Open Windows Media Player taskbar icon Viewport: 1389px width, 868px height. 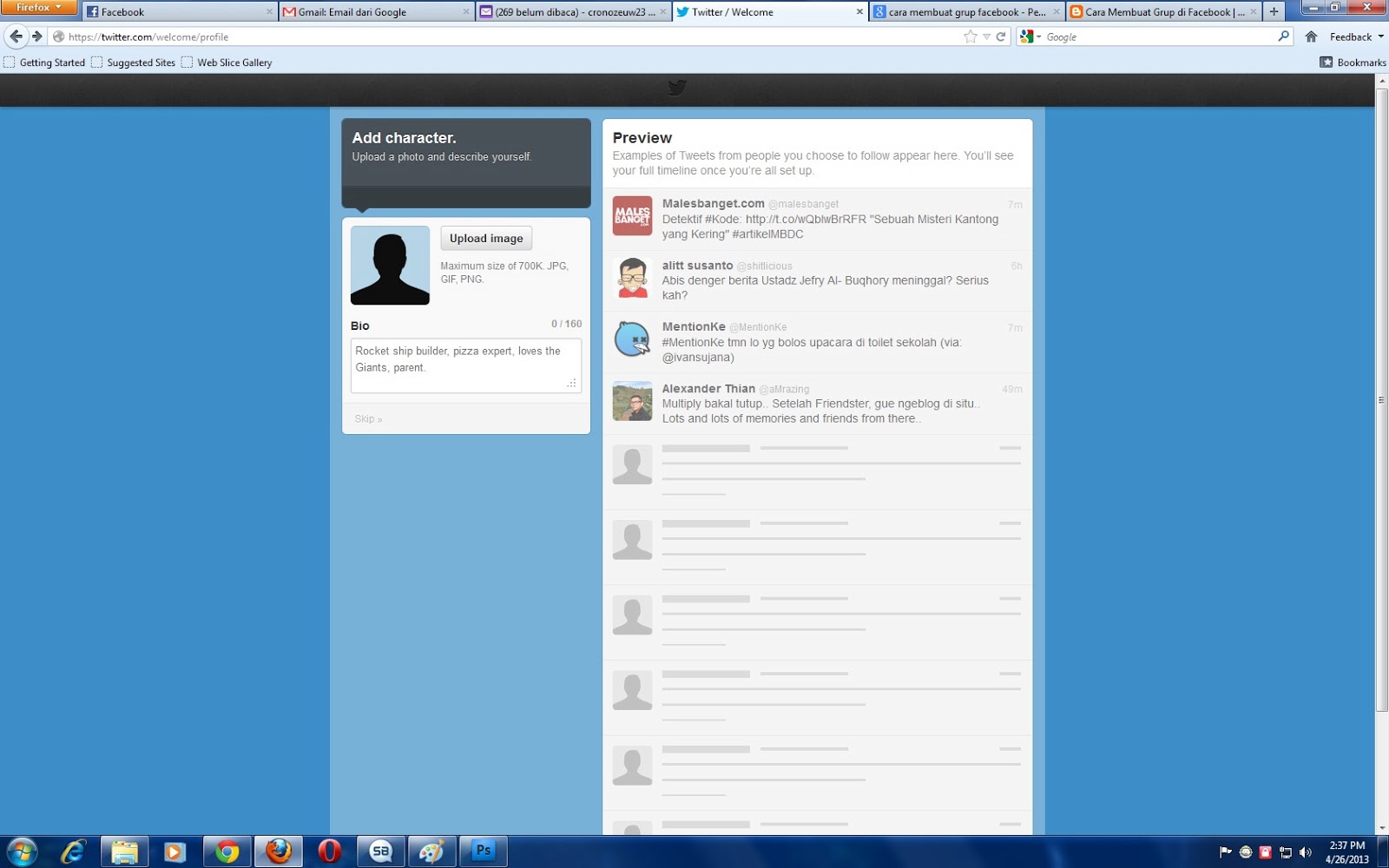point(174,852)
